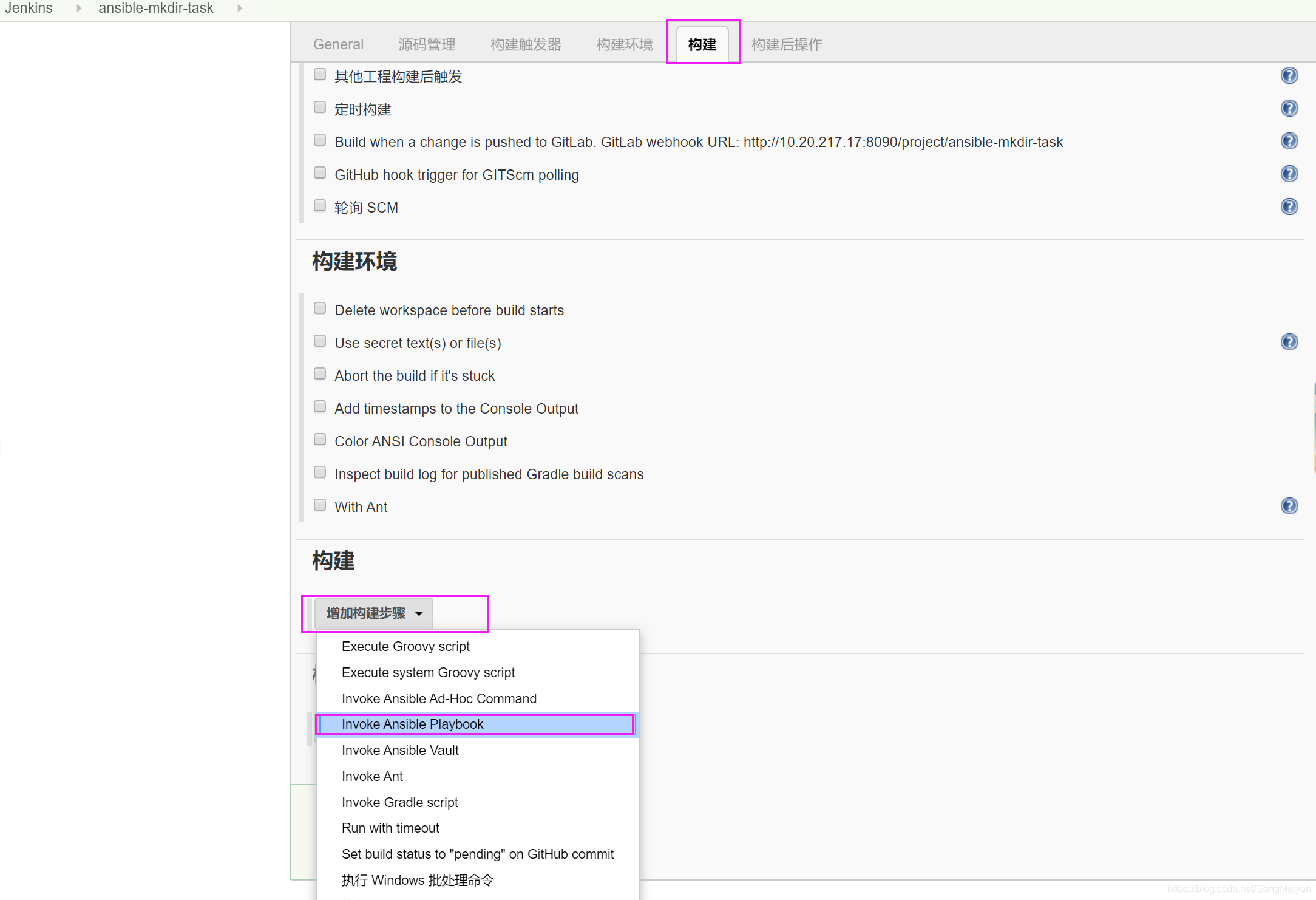Select Invoke Ansible Playbook

click(x=478, y=724)
